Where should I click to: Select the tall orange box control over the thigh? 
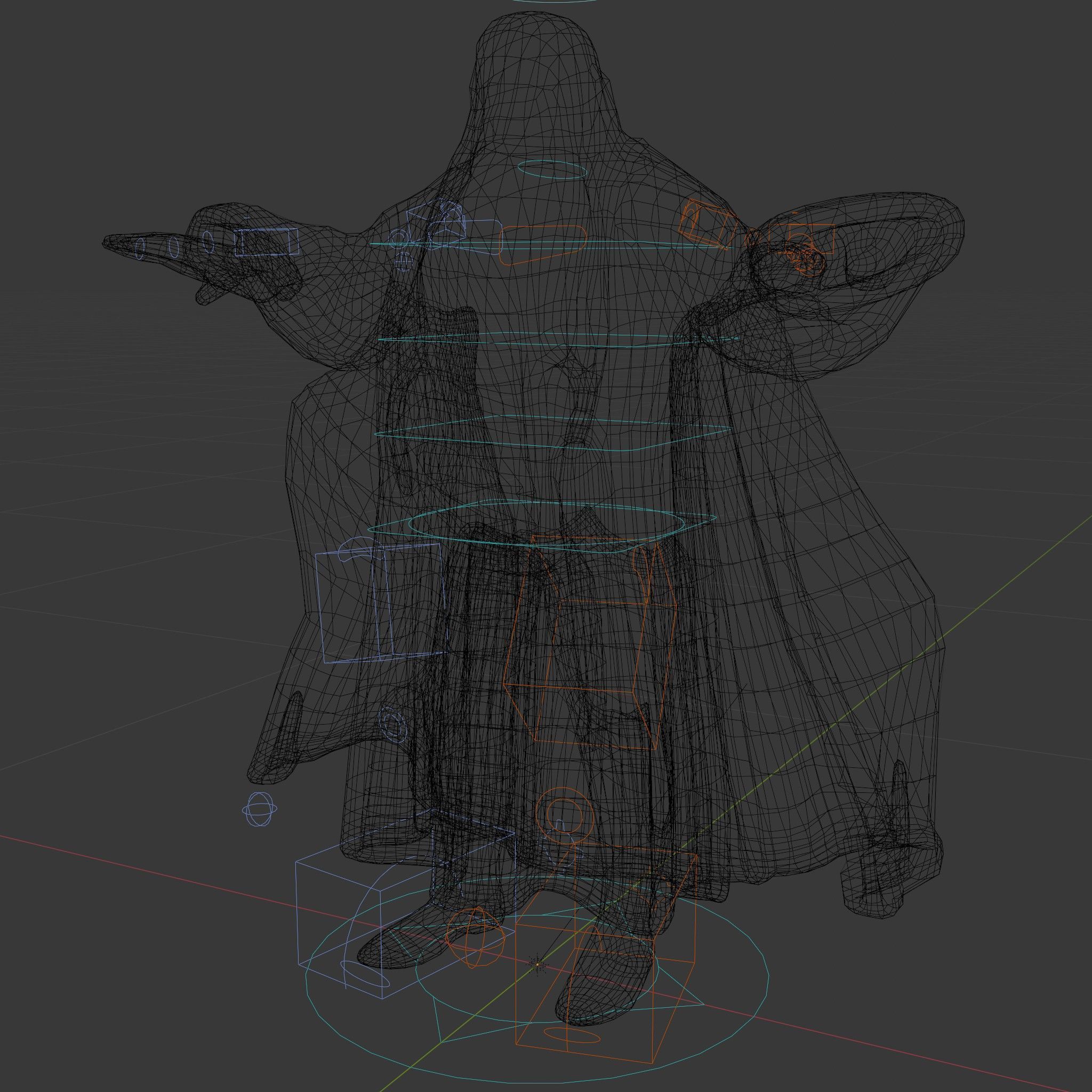(x=590, y=643)
